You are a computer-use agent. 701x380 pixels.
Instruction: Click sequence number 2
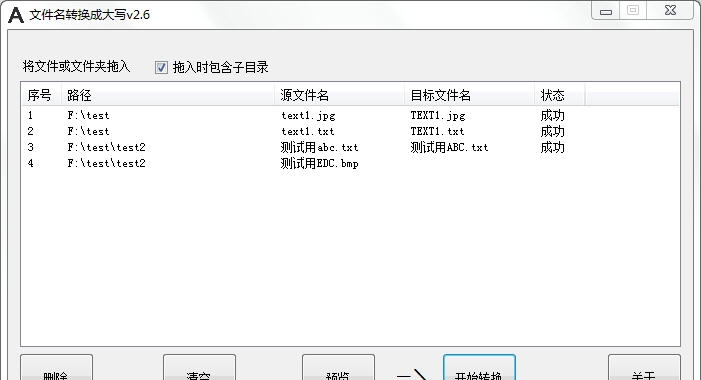[30, 131]
